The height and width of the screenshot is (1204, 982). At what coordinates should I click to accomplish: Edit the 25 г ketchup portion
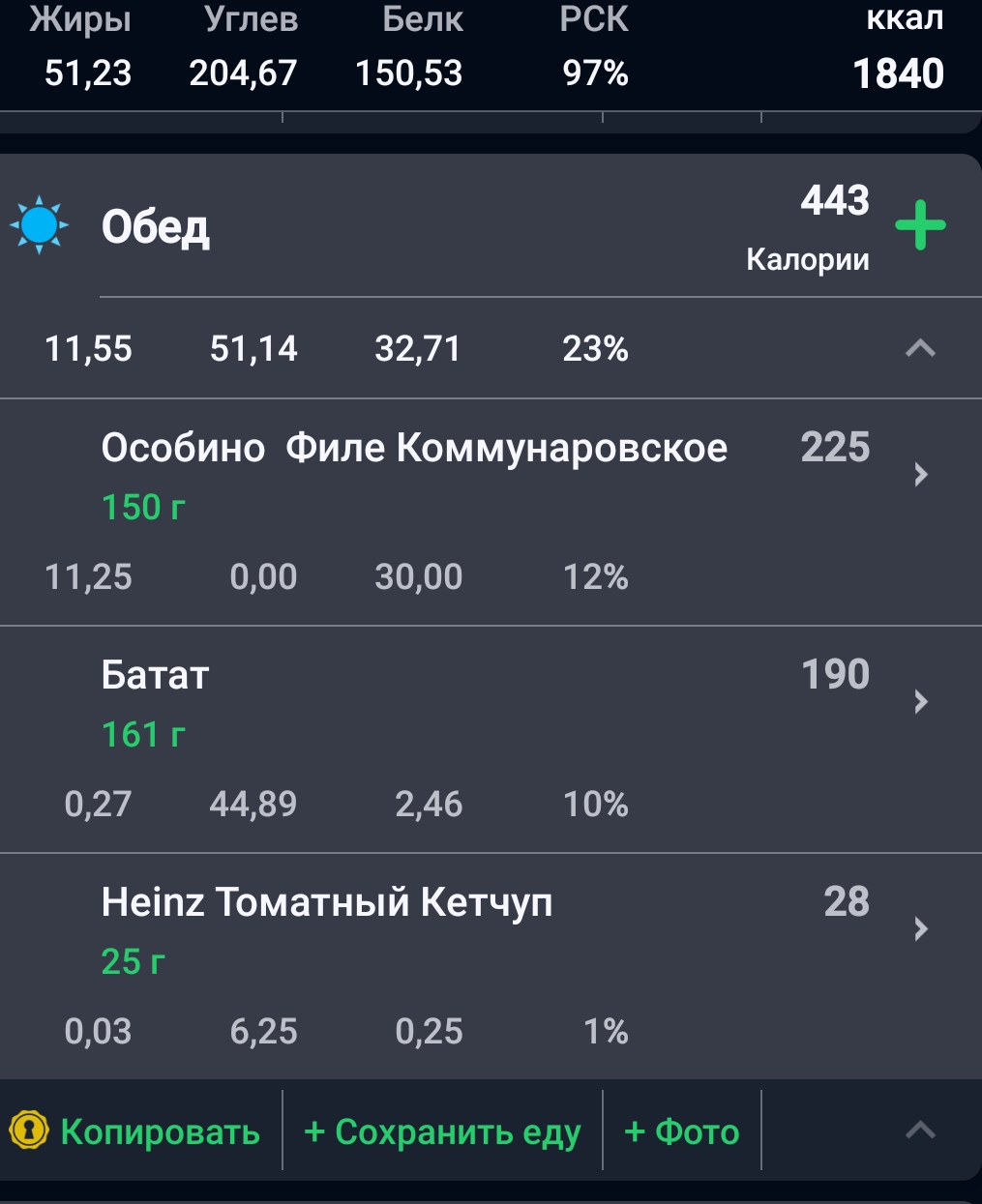tap(134, 961)
